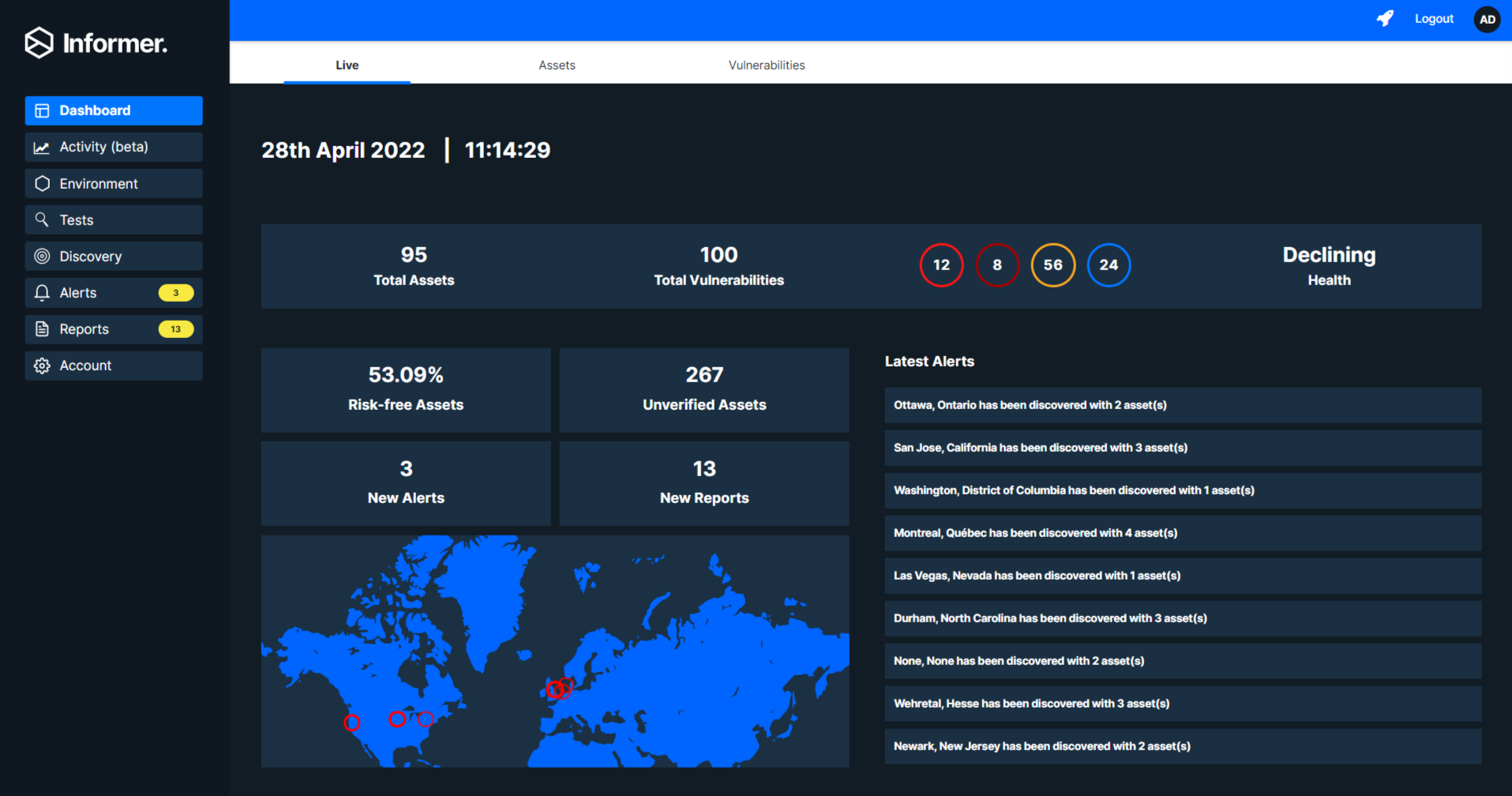Click the 267 Unverified Assets card
This screenshot has height=796, width=1512.
click(x=703, y=390)
